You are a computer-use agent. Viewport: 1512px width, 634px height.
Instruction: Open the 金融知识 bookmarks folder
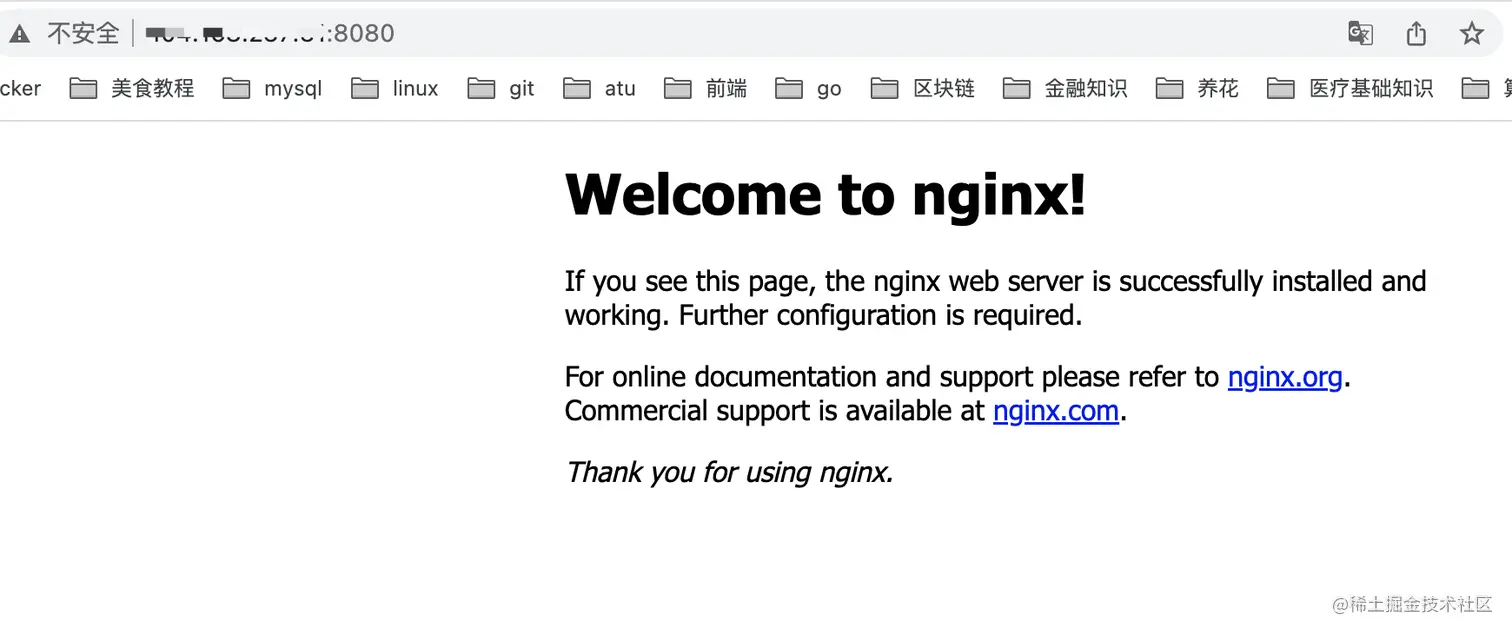[1065, 89]
